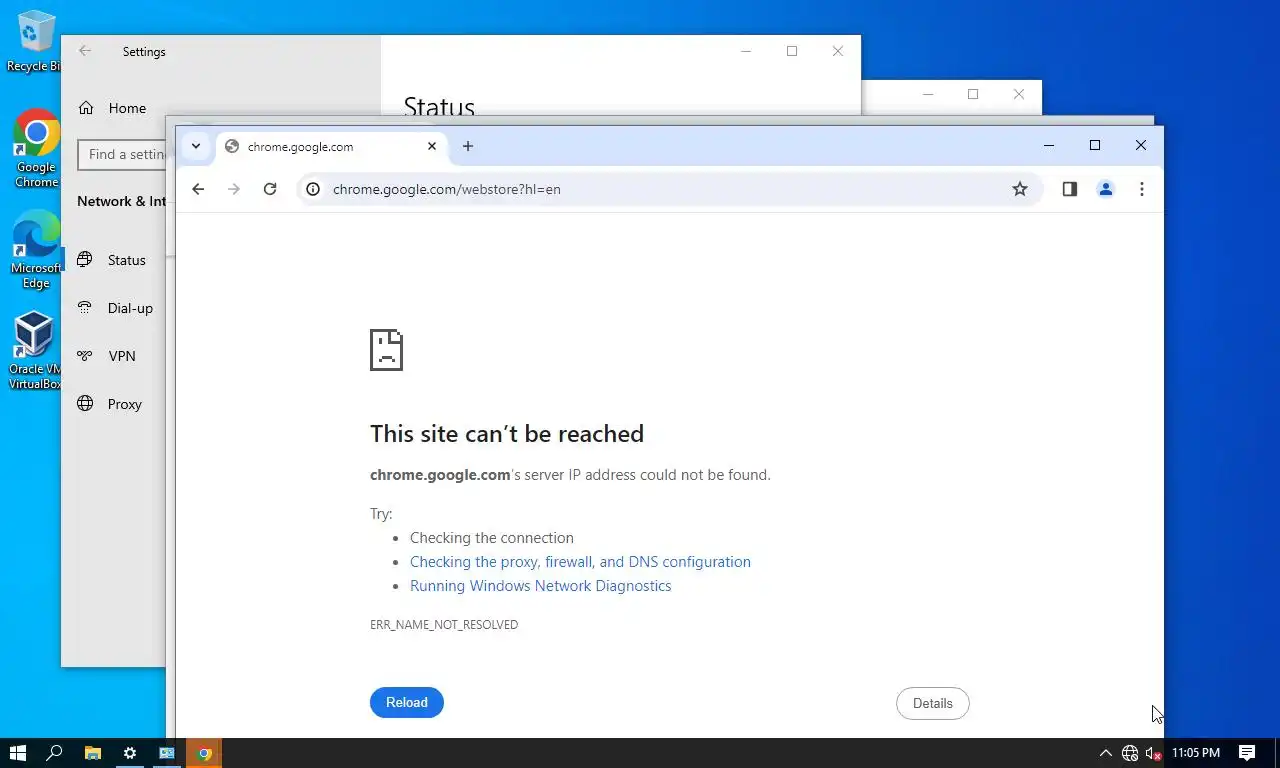Select Google Chrome desktop shortcut
This screenshot has height=768, width=1280.
click(x=36, y=148)
